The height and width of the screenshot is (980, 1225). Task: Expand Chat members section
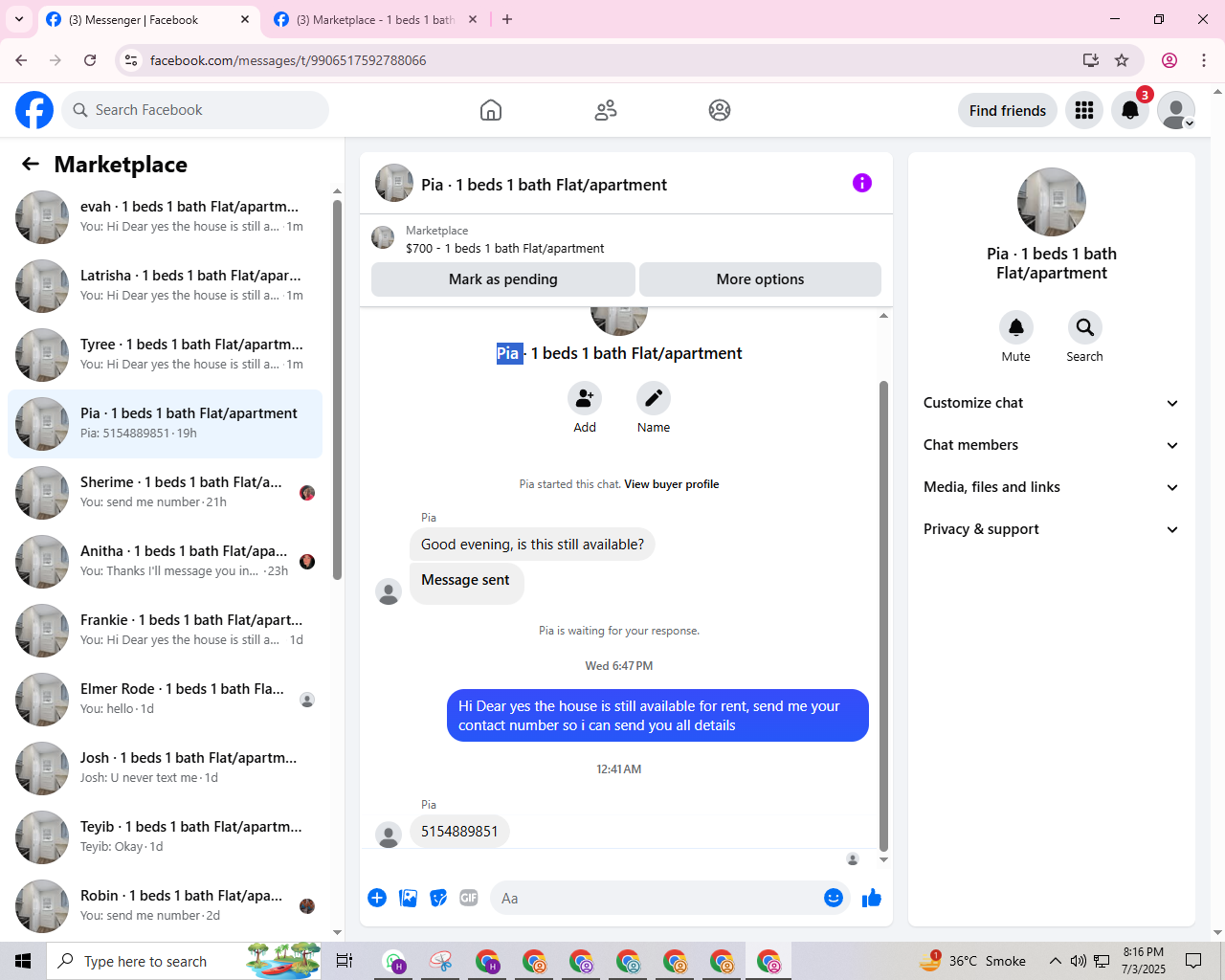(x=1051, y=445)
